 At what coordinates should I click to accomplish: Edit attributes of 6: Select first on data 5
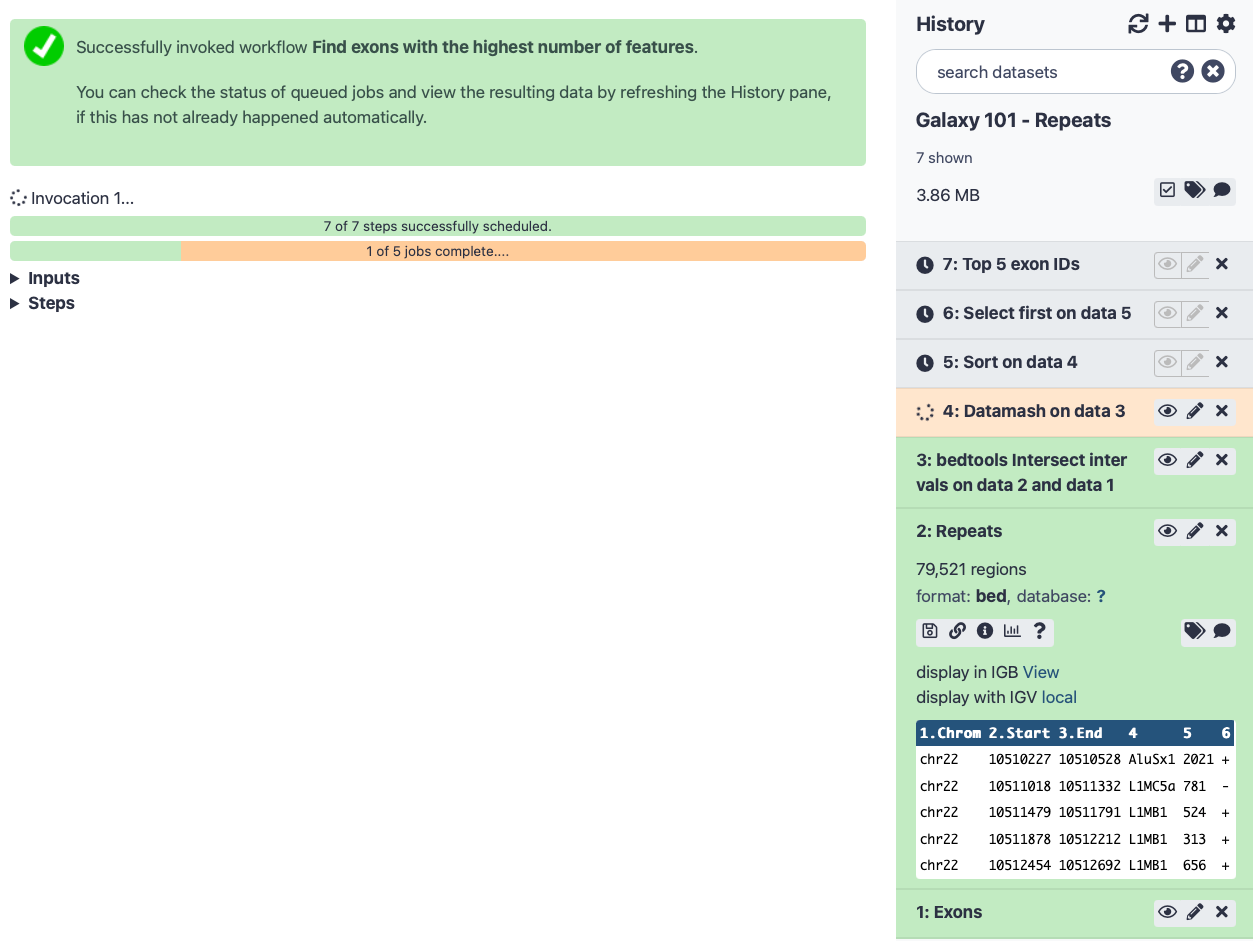(x=1194, y=313)
